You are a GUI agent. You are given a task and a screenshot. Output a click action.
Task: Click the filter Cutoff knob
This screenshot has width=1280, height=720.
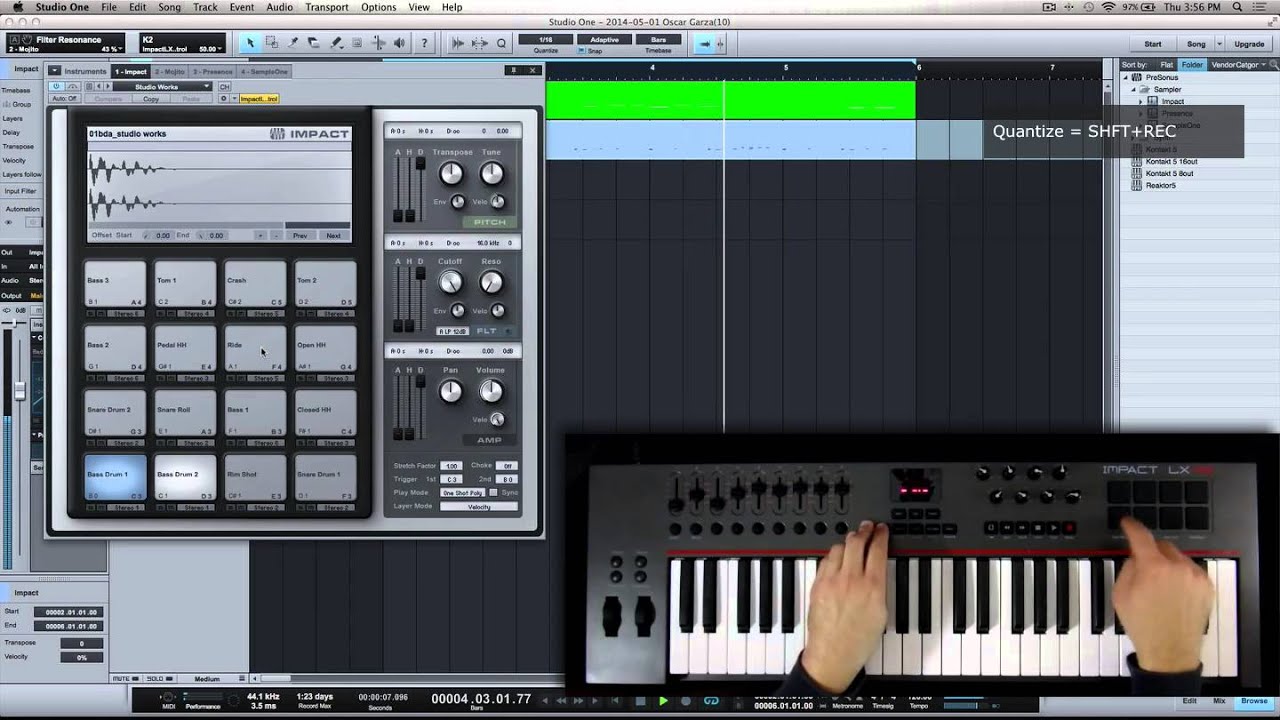pos(451,283)
